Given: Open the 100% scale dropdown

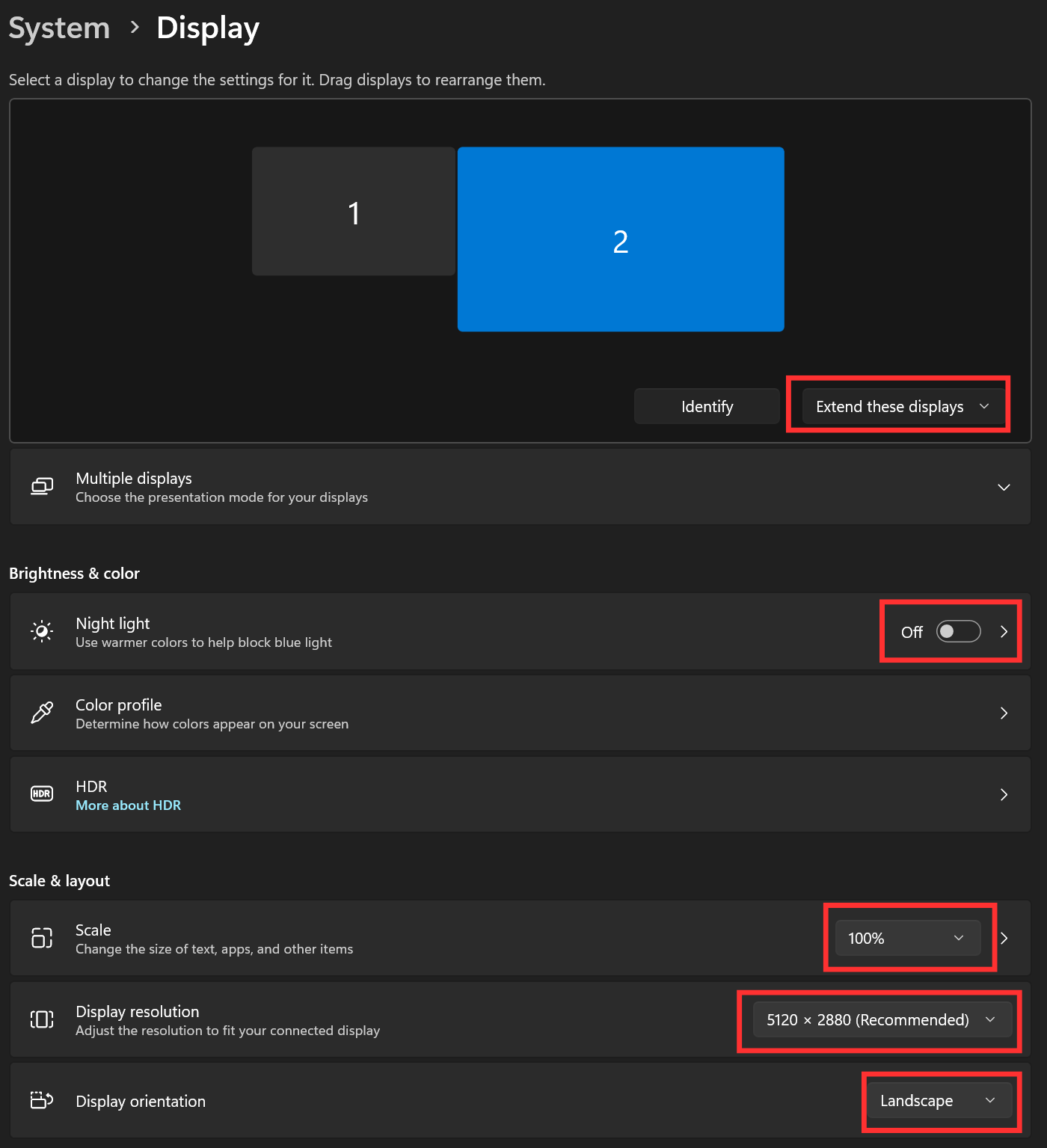Looking at the screenshot, I should click(x=907, y=938).
